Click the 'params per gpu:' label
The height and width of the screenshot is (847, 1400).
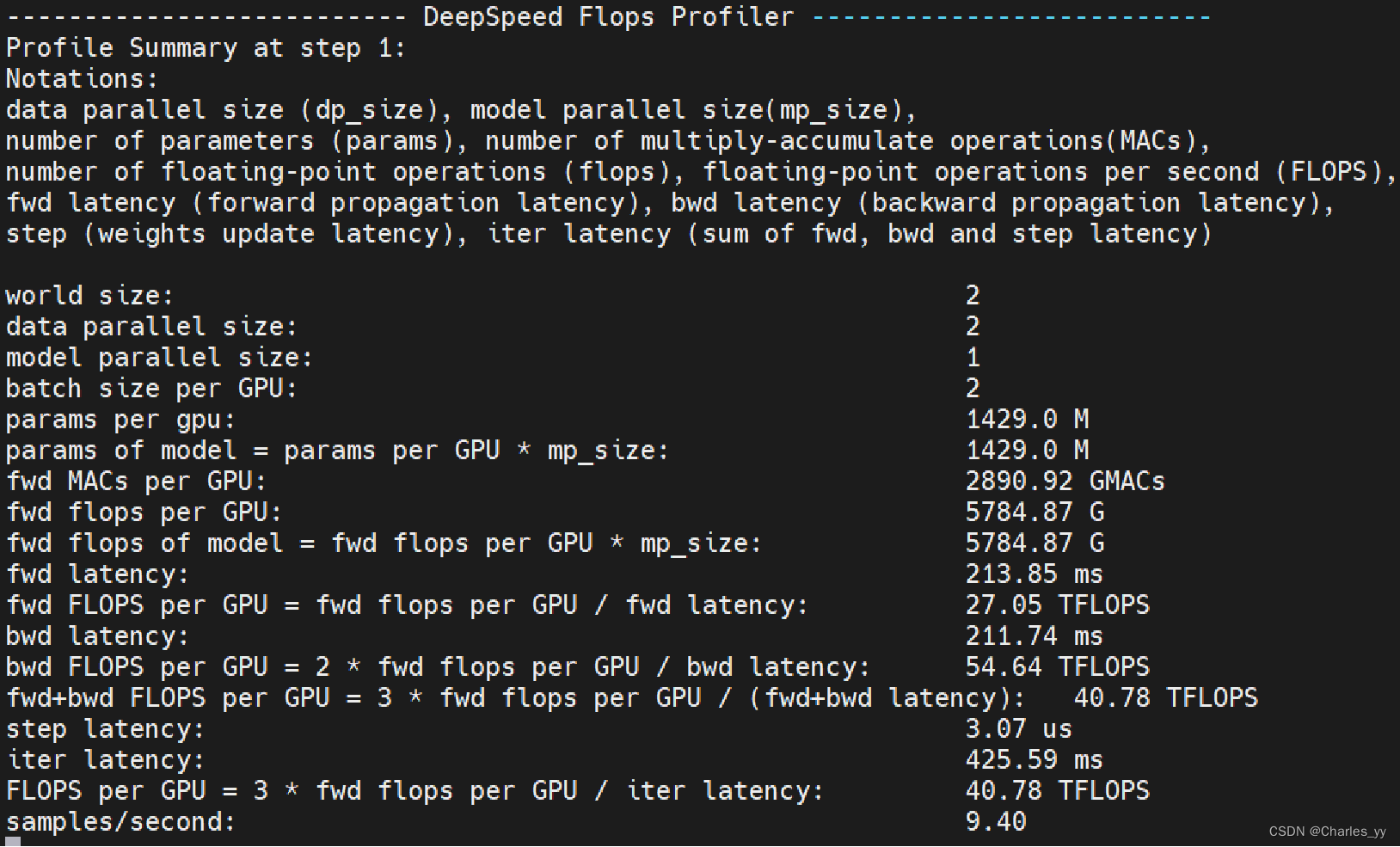click(120, 420)
